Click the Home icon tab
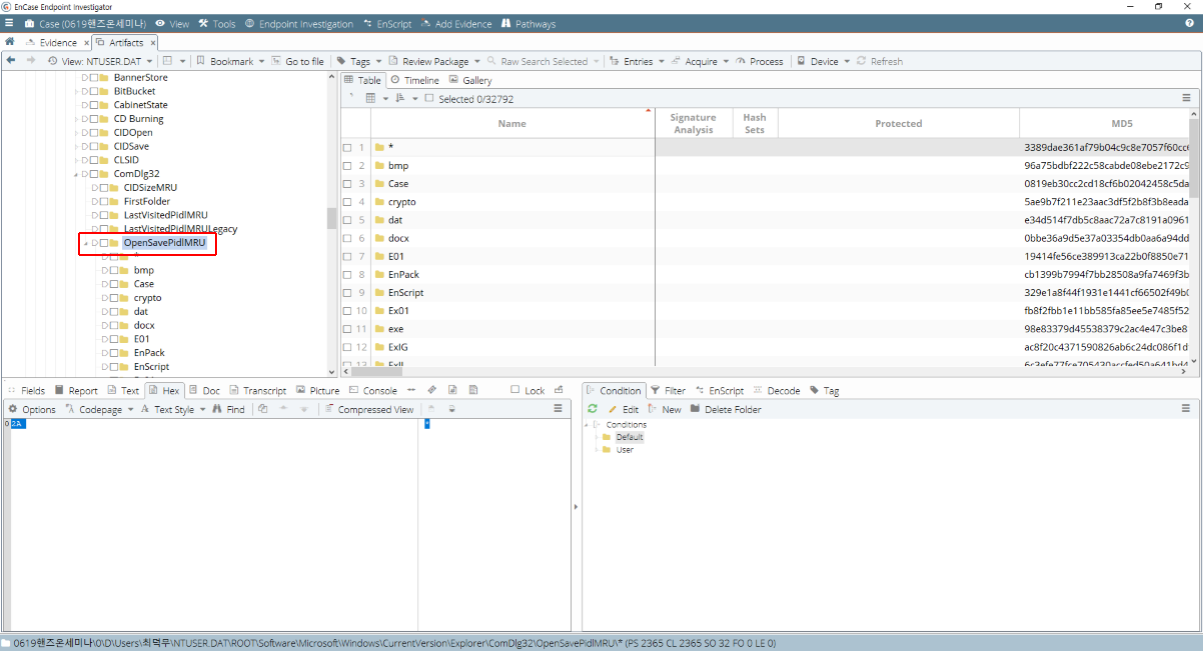Viewport: 1203px width, 651px height. pyautogui.click(x=10, y=42)
